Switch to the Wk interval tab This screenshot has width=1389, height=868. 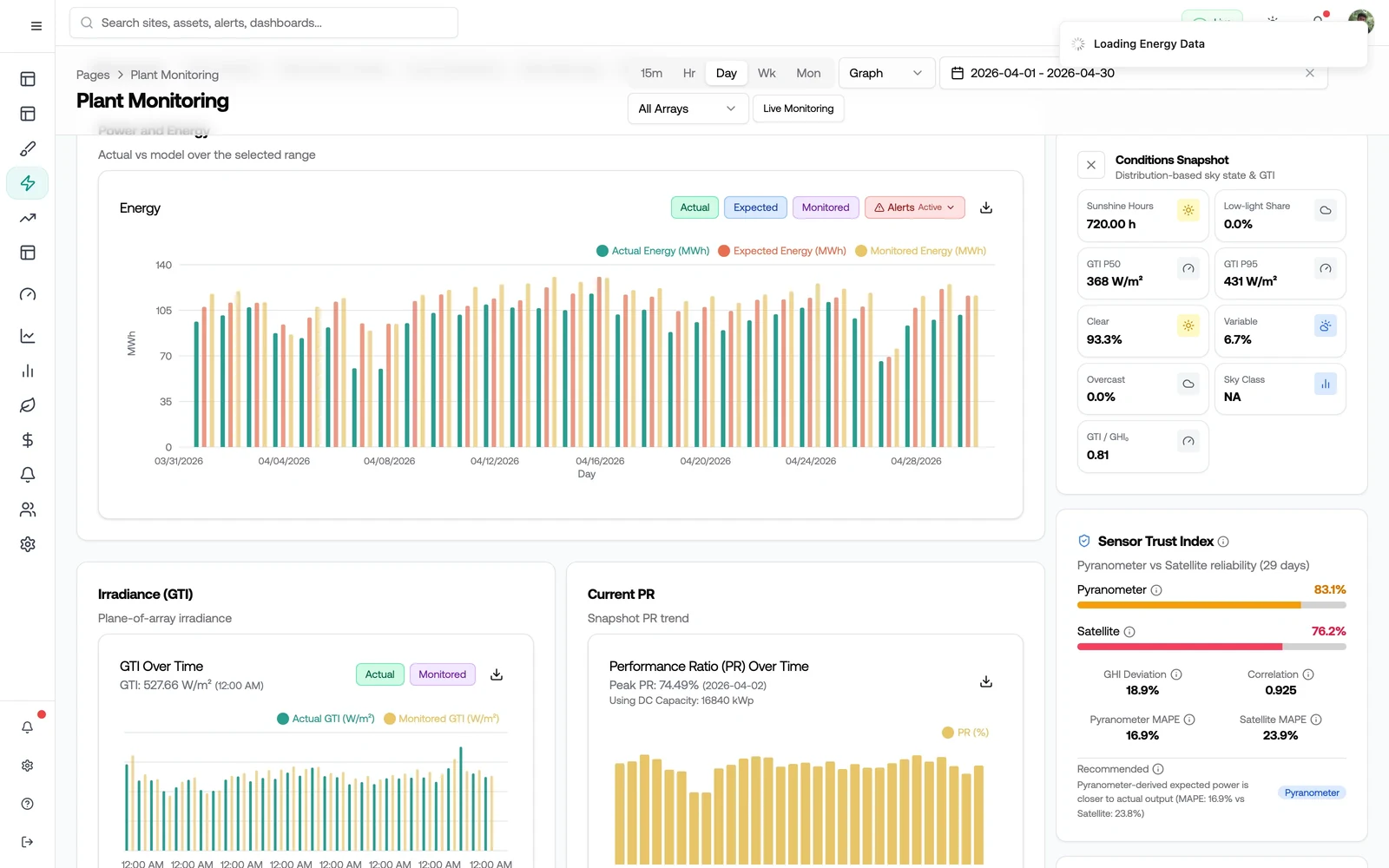click(x=767, y=73)
